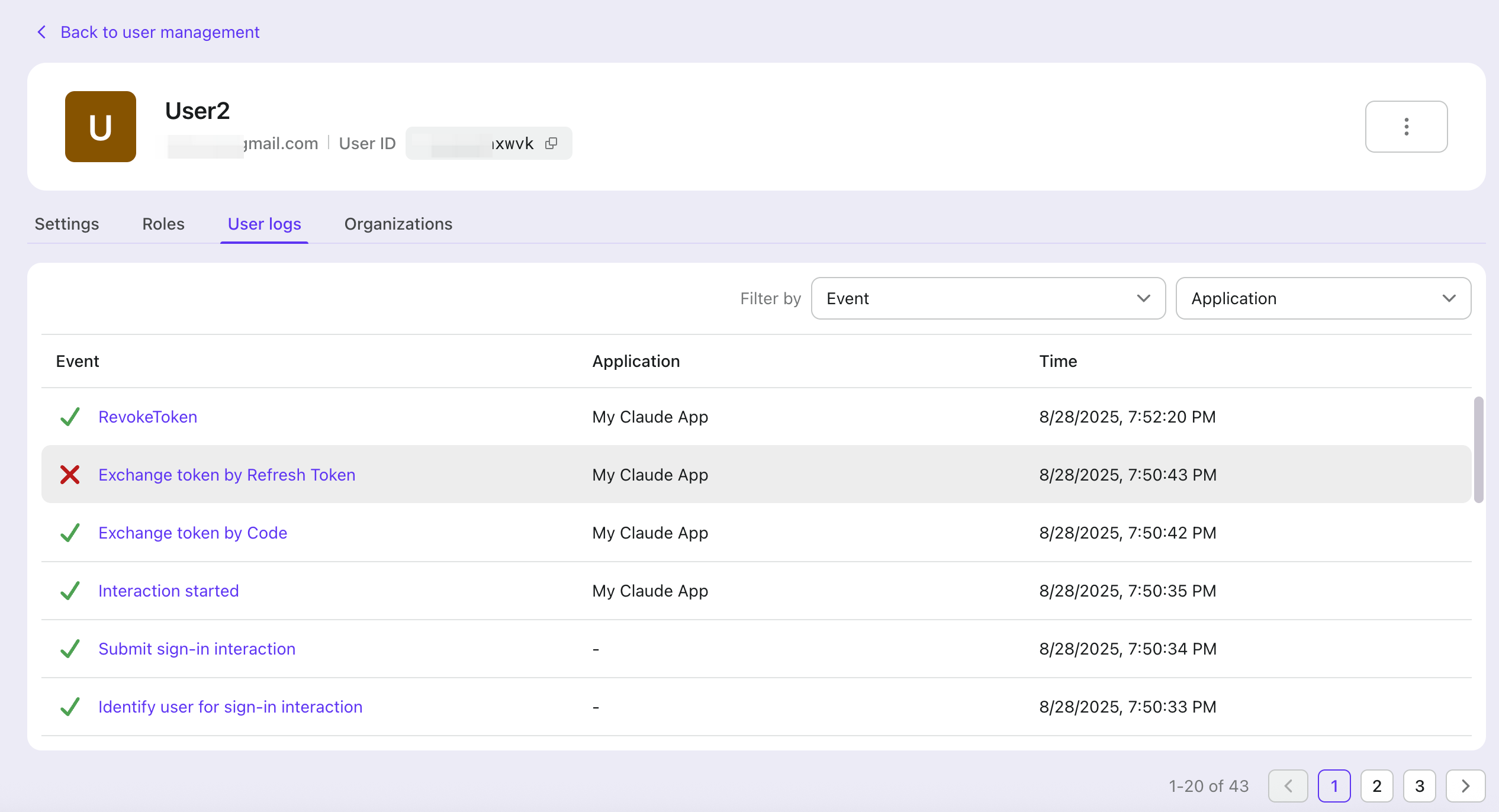Click time 8/28/2025, 7:50:43 PM
The height and width of the screenshot is (812, 1499).
click(x=1128, y=475)
